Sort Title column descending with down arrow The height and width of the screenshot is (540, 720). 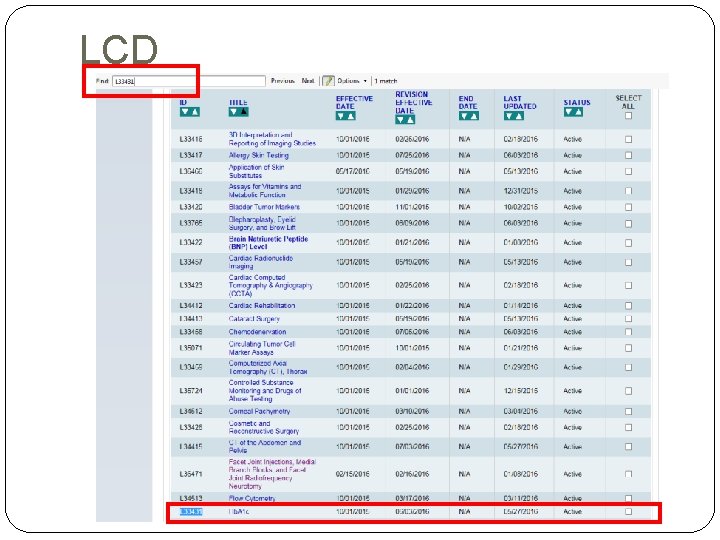tap(233, 112)
